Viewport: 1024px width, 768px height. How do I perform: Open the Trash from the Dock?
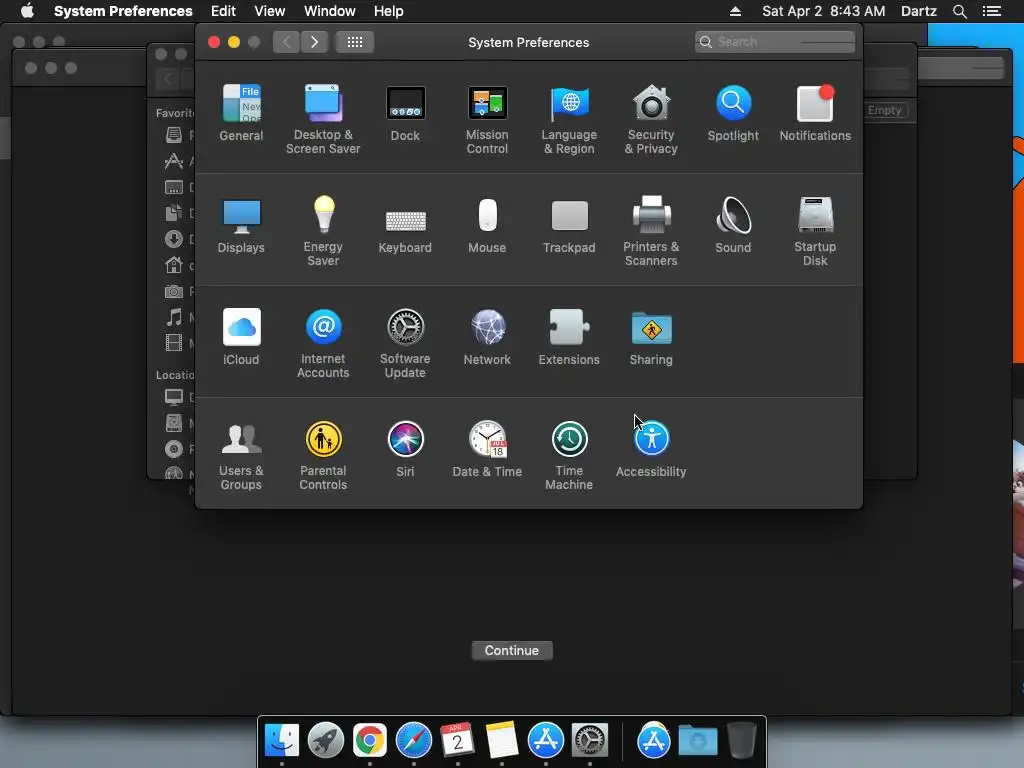coord(741,740)
